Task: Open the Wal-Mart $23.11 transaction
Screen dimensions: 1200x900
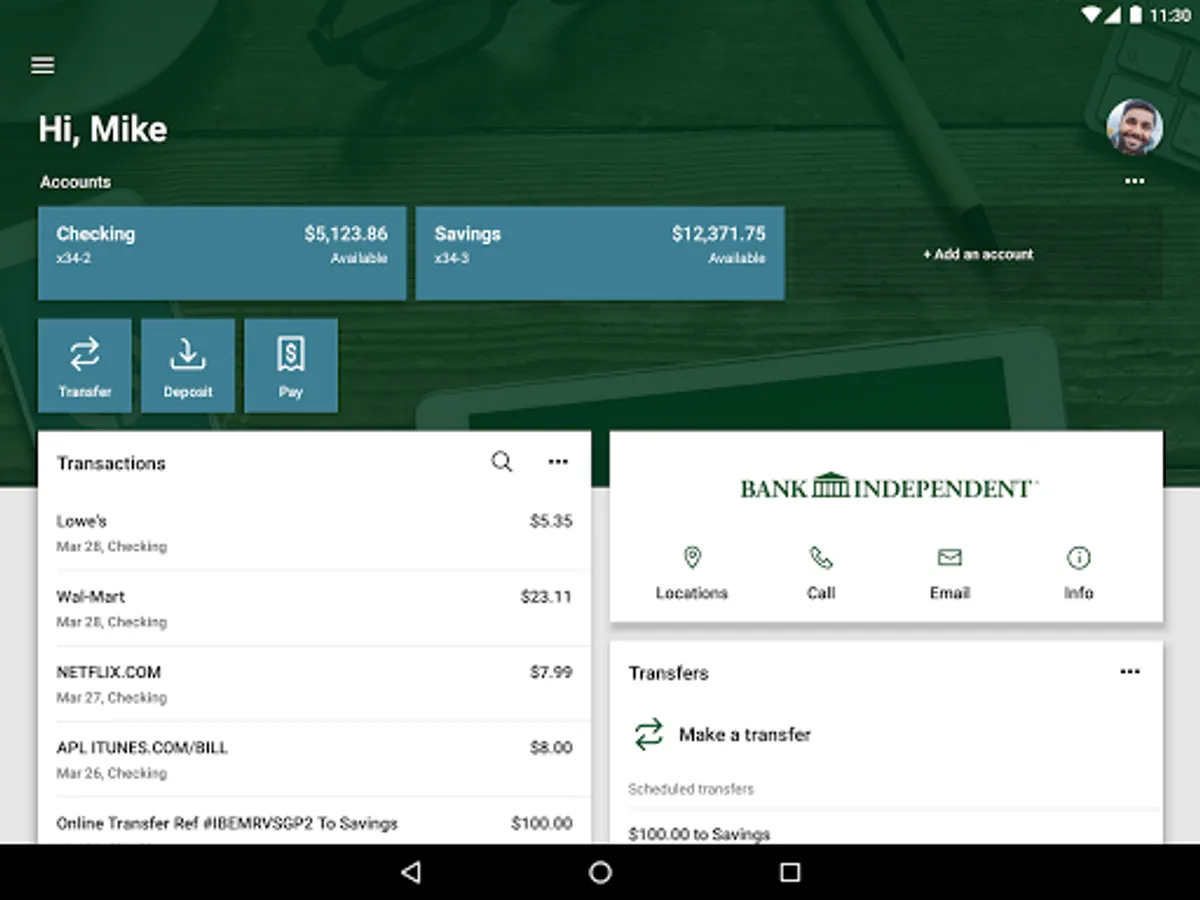Action: pyautogui.click(x=314, y=608)
